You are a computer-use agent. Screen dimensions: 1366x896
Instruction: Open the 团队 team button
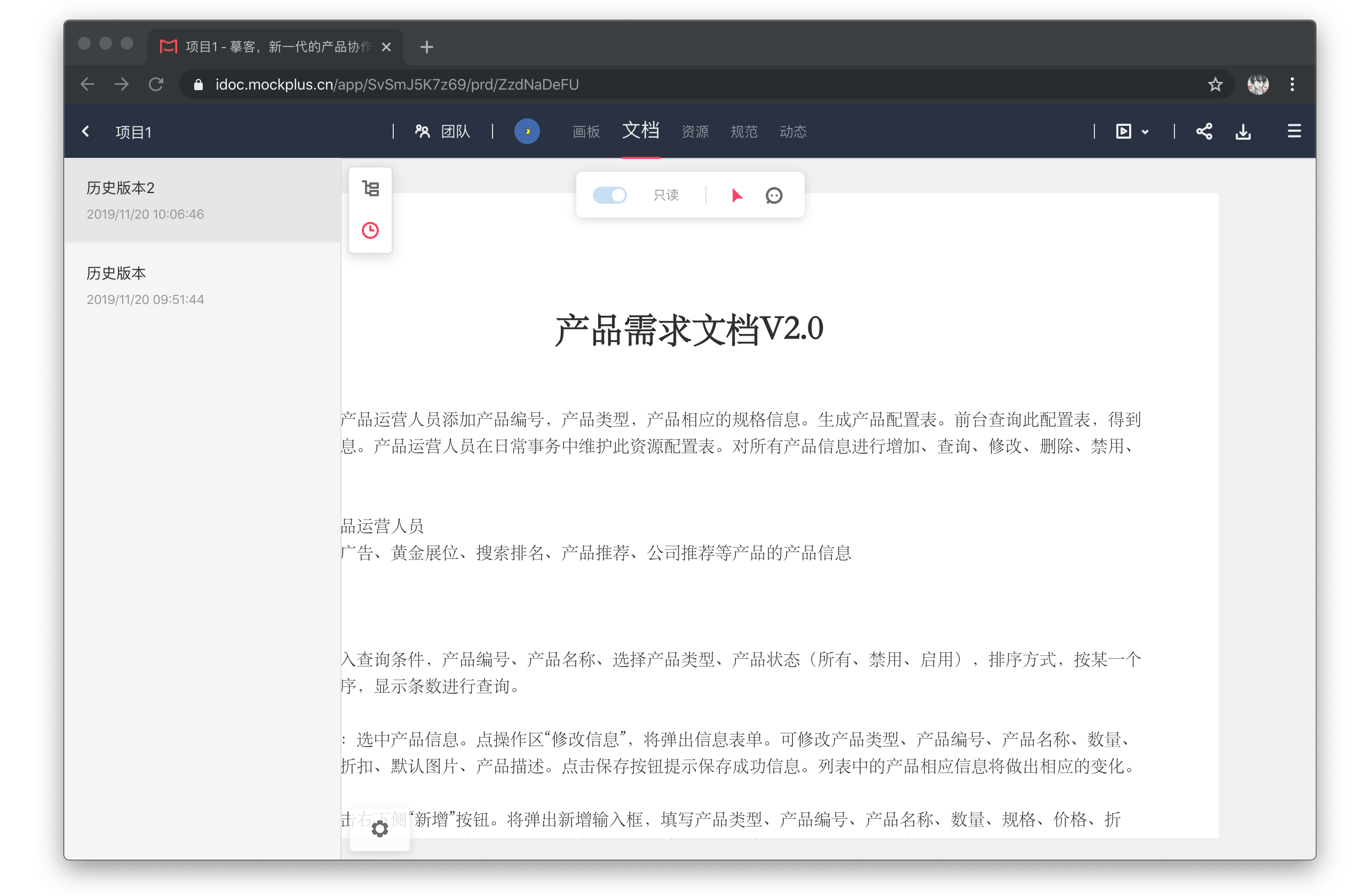(x=442, y=131)
